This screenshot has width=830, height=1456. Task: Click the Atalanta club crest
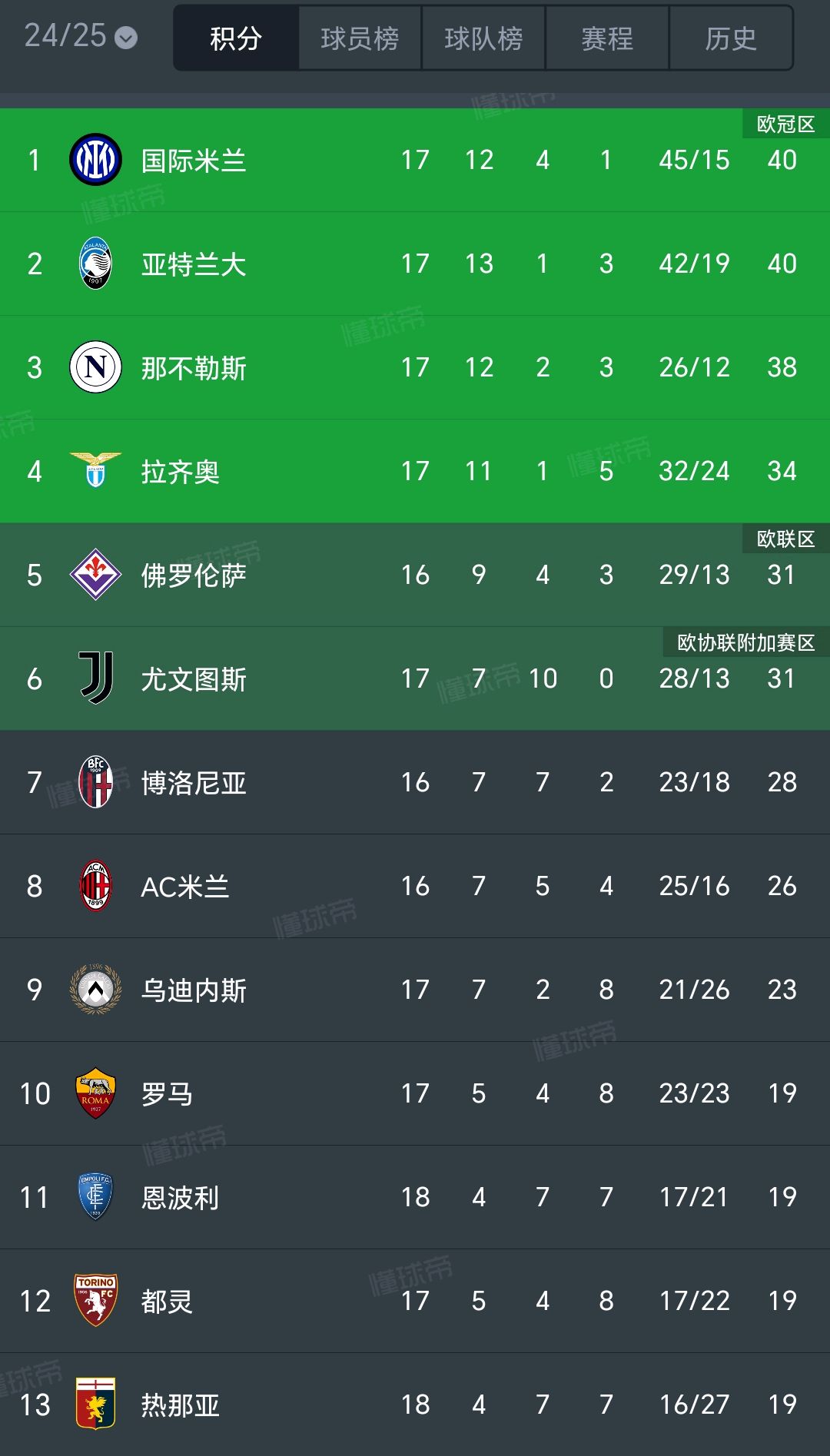95,264
